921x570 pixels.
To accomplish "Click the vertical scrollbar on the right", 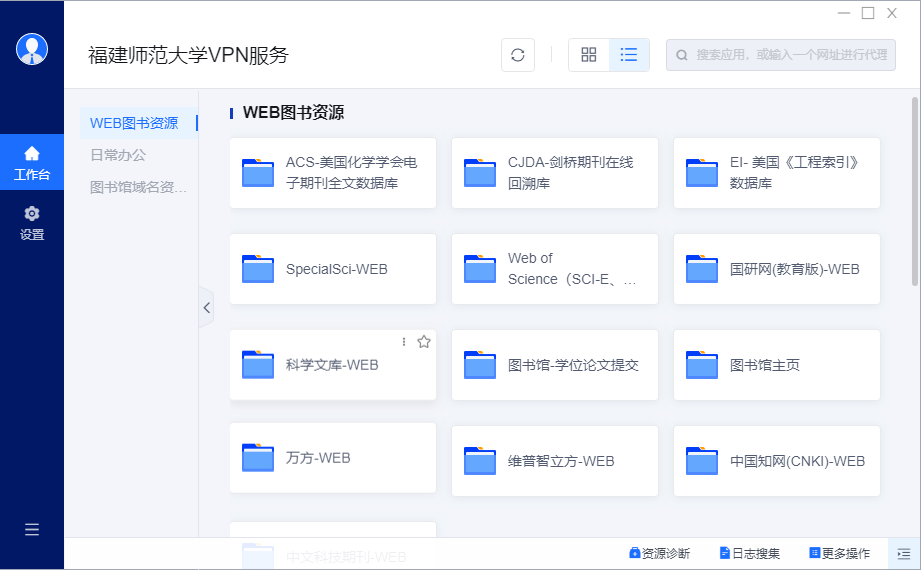I will coord(914,190).
